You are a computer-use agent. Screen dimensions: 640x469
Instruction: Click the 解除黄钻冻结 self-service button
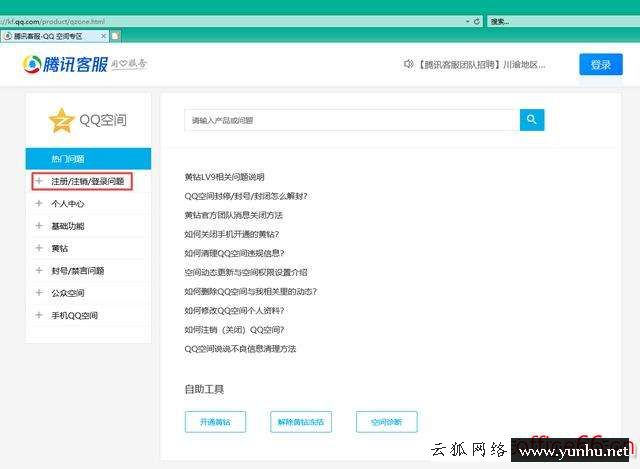coord(301,422)
